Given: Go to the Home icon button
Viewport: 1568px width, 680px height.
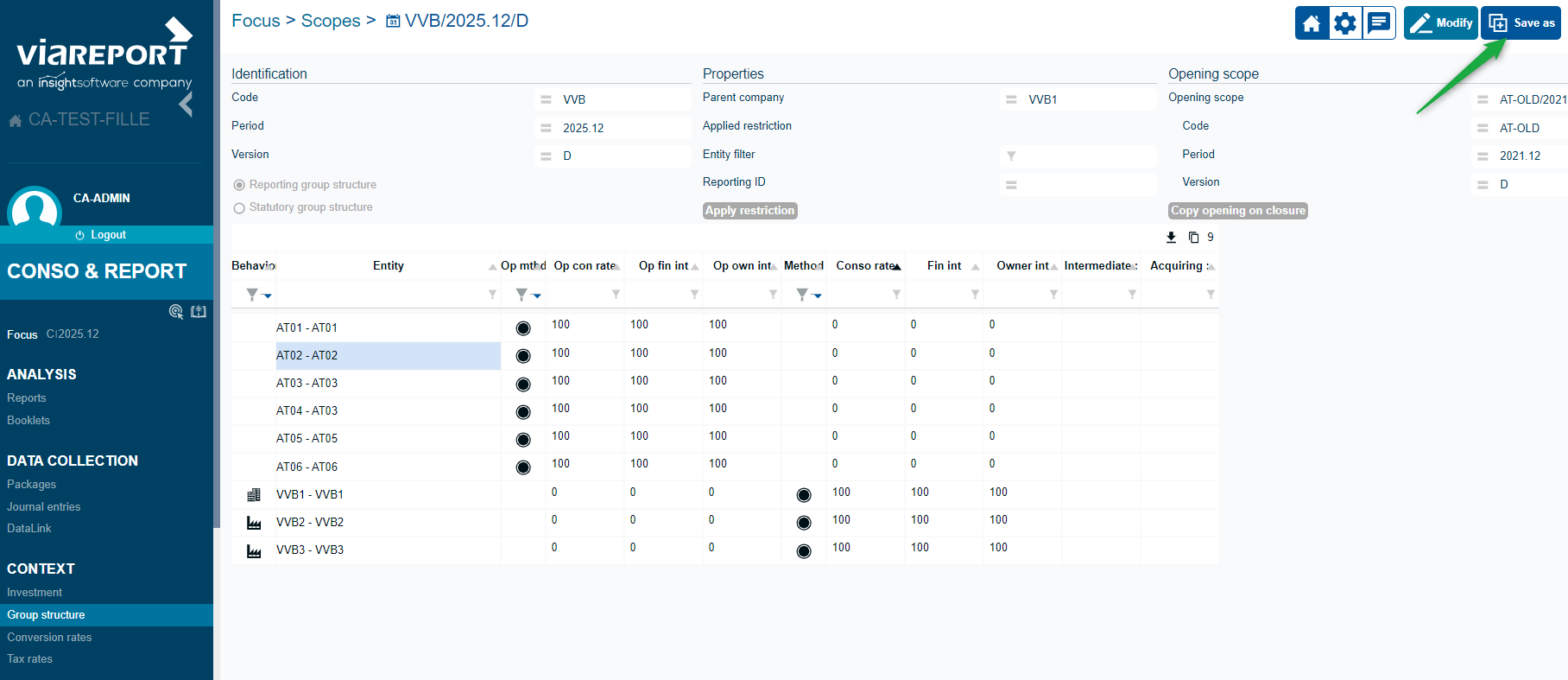Looking at the screenshot, I should (1312, 23).
